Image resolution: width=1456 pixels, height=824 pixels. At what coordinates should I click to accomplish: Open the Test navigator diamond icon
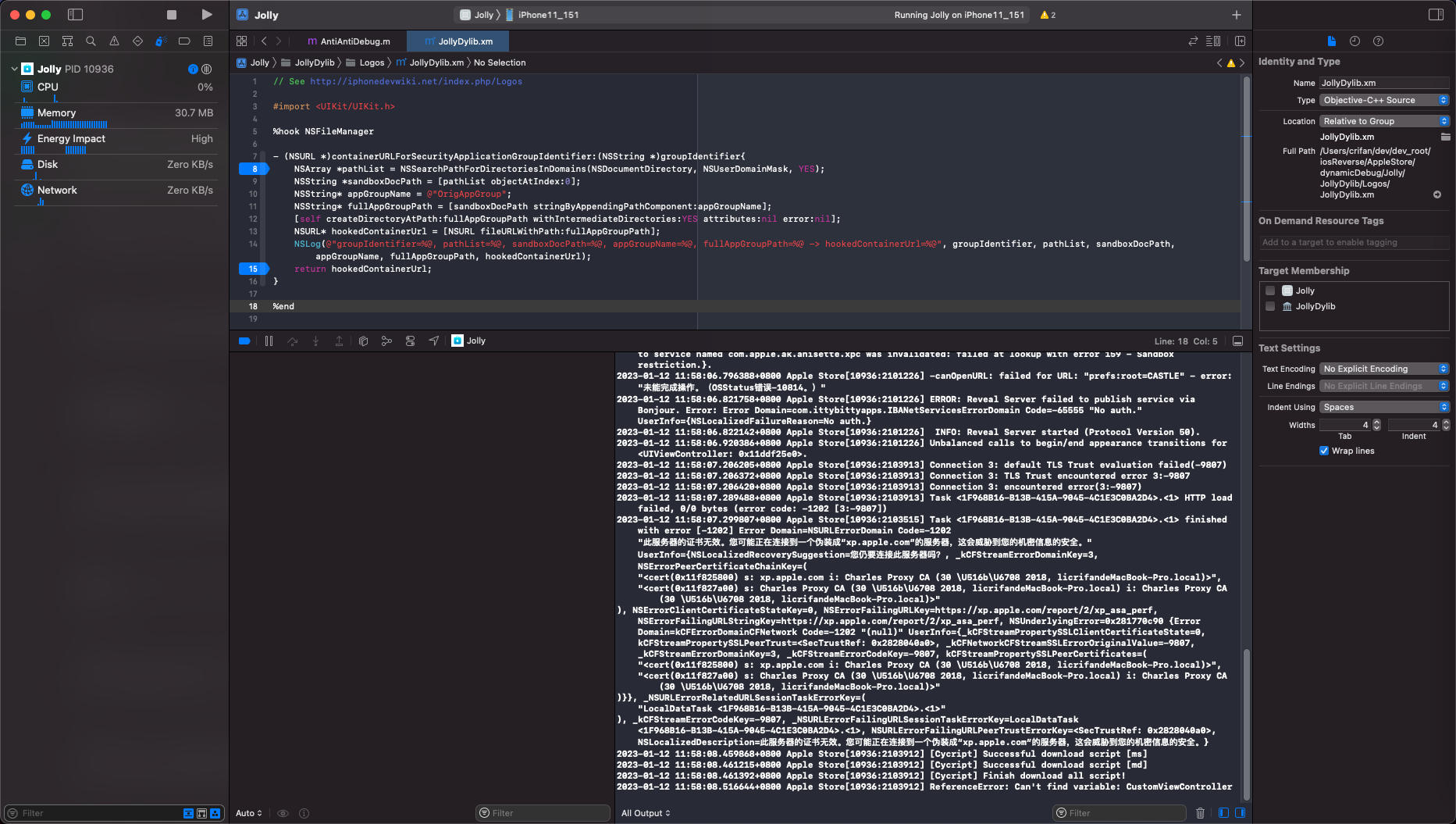click(137, 41)
